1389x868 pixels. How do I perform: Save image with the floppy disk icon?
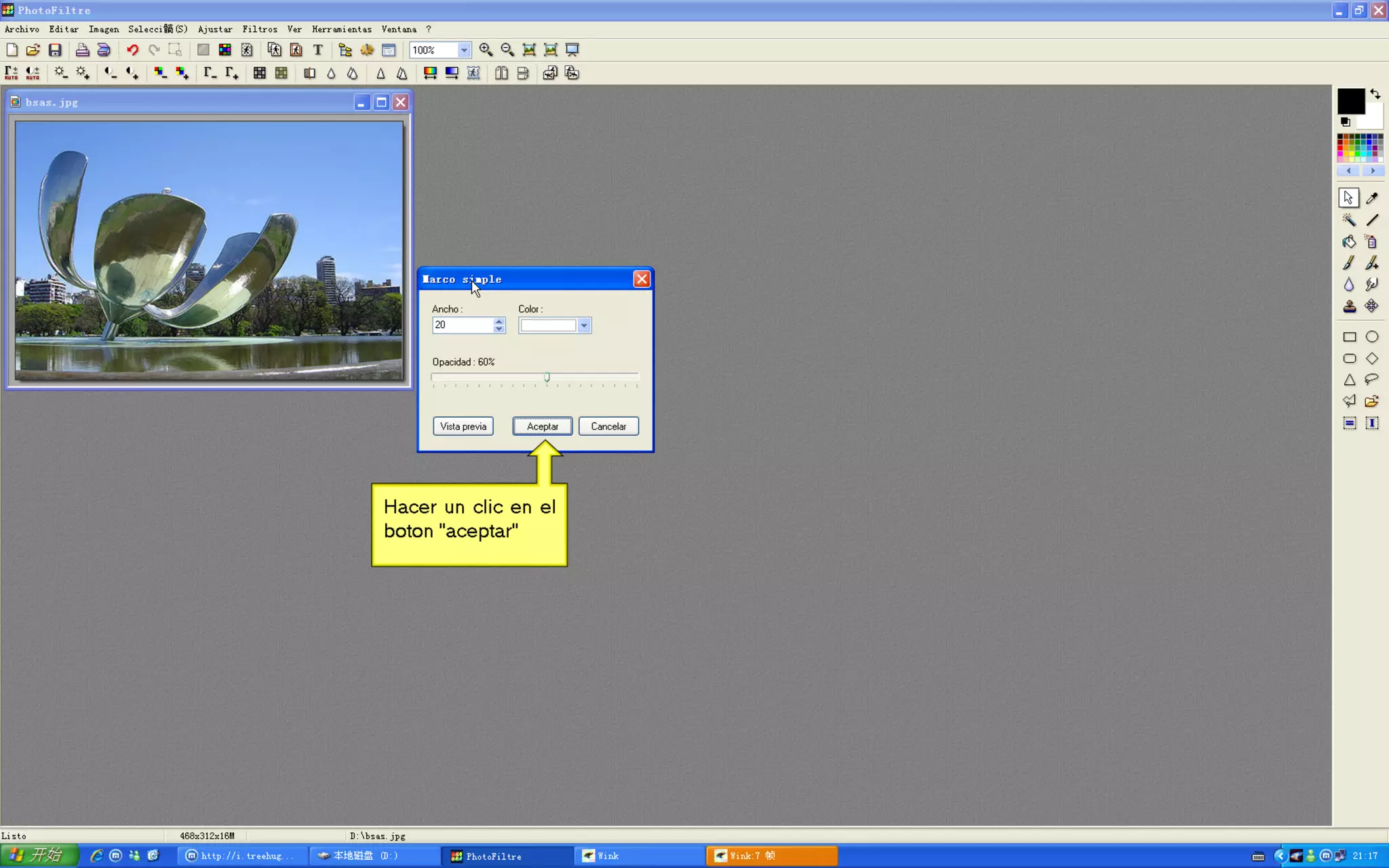[x=55, y=50]
